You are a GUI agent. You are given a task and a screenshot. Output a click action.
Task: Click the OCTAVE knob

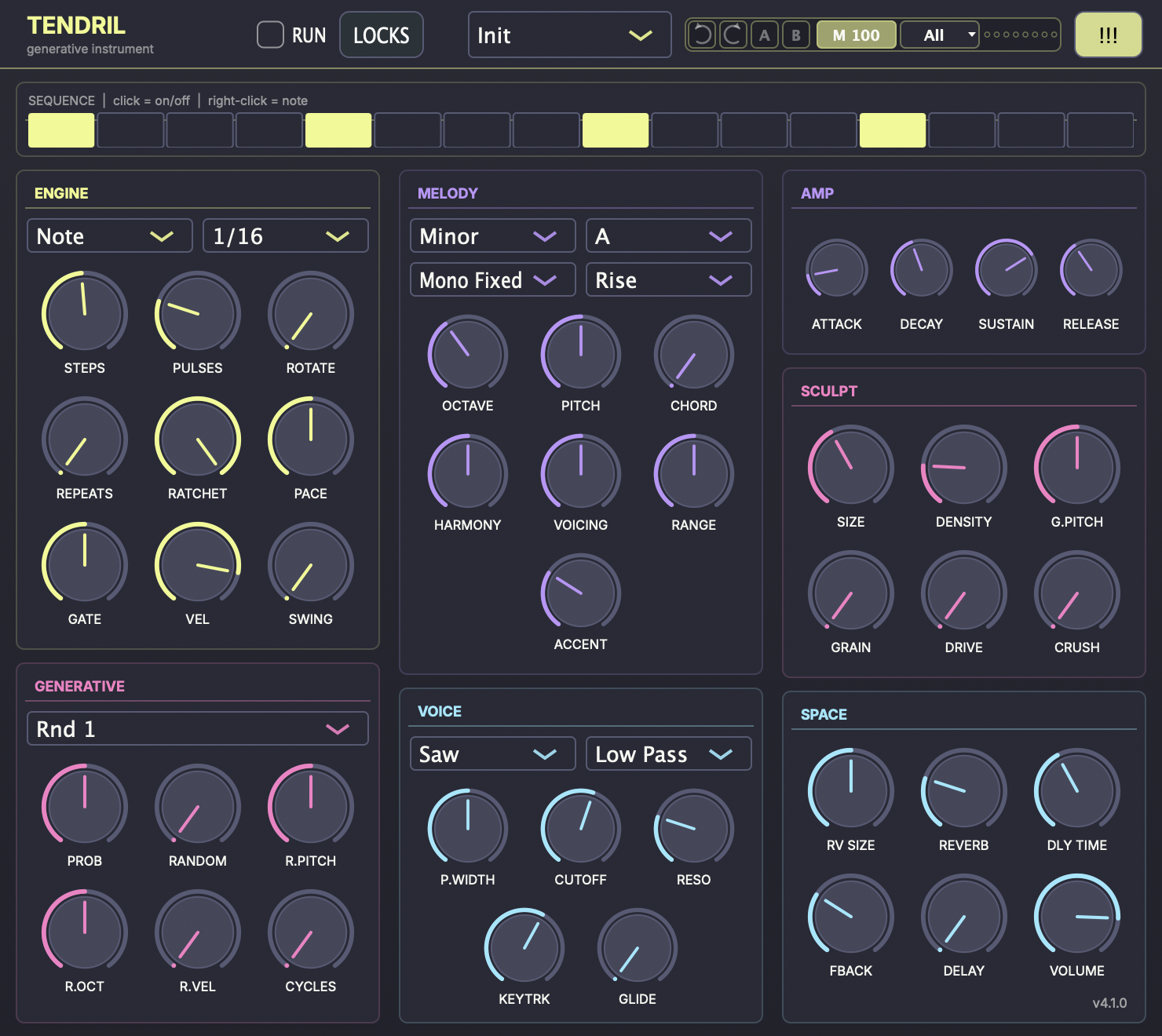468,354
